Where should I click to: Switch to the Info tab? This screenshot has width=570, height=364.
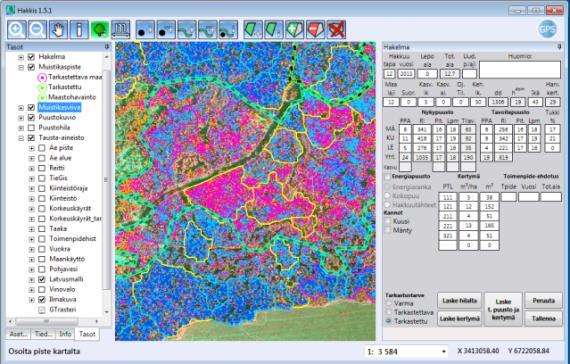tap(65, 334)
